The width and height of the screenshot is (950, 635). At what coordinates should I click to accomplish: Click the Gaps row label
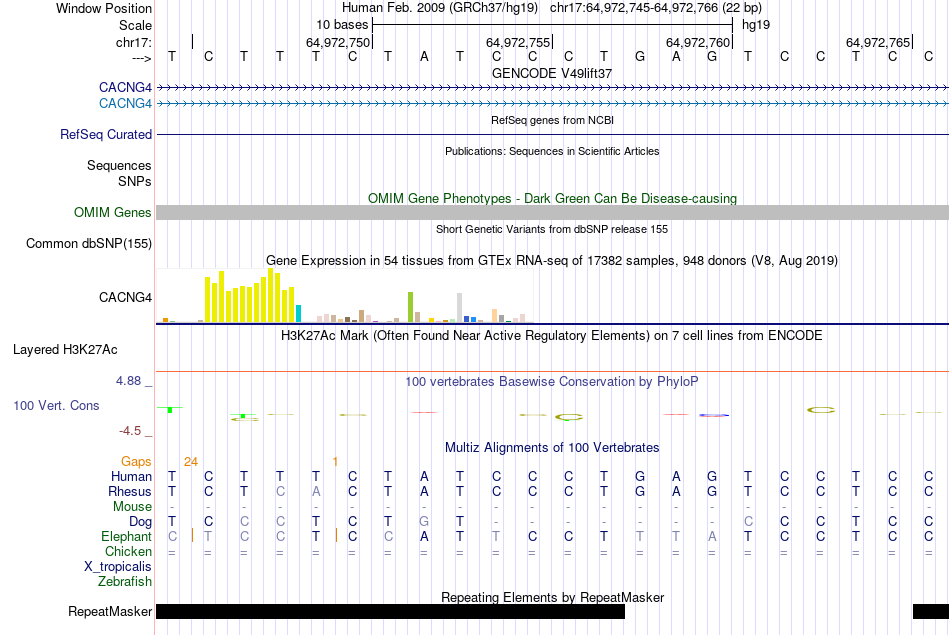point(136,462)
